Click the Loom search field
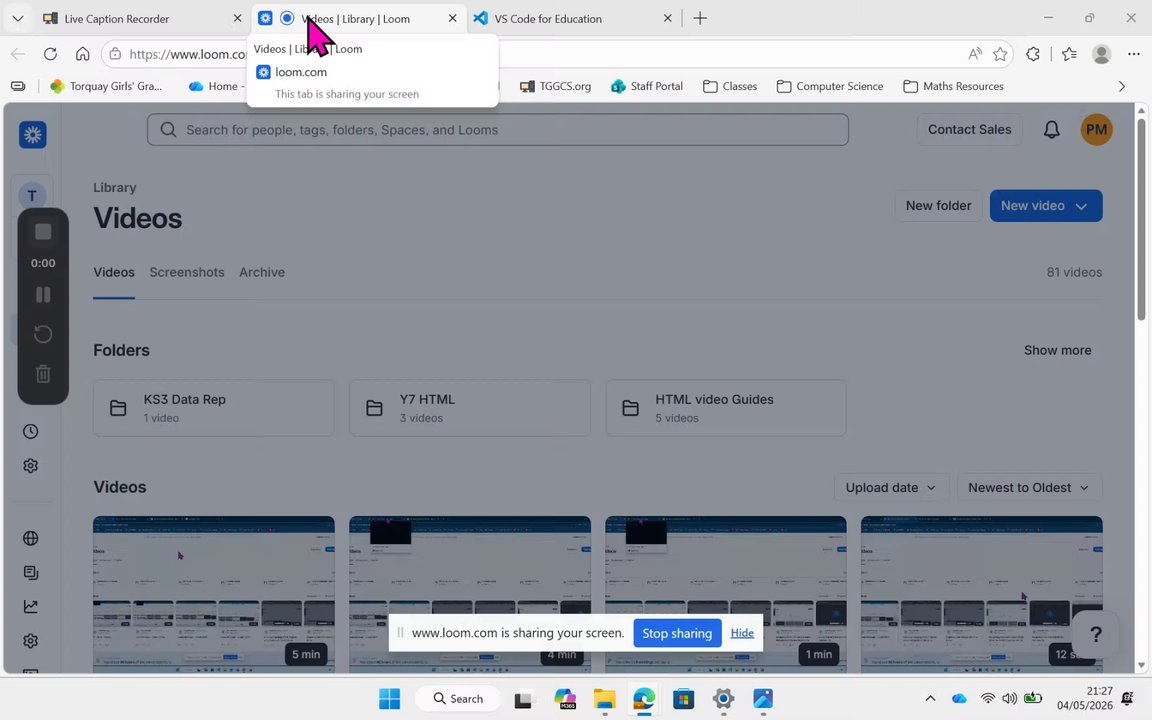Viewport: 1152px width, 720px height. [497, 130]
